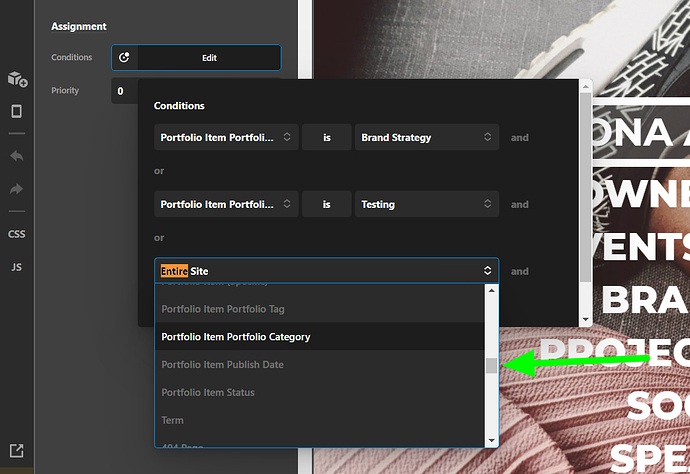The width and height of the screenshot is (690, 474).
Task: Click the undo arrow icon
Action: coord(16,156)
